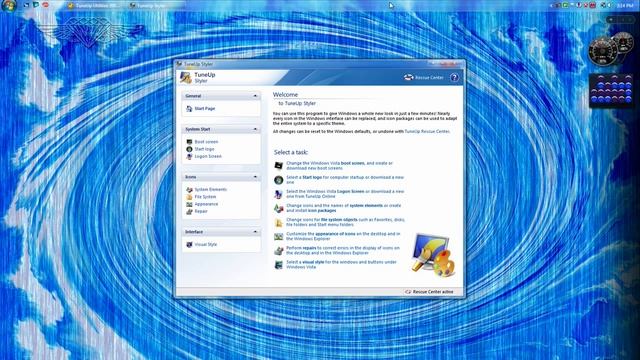Open the help question mark icon
This screenshot has height=360, width=640.
[454, 77]
